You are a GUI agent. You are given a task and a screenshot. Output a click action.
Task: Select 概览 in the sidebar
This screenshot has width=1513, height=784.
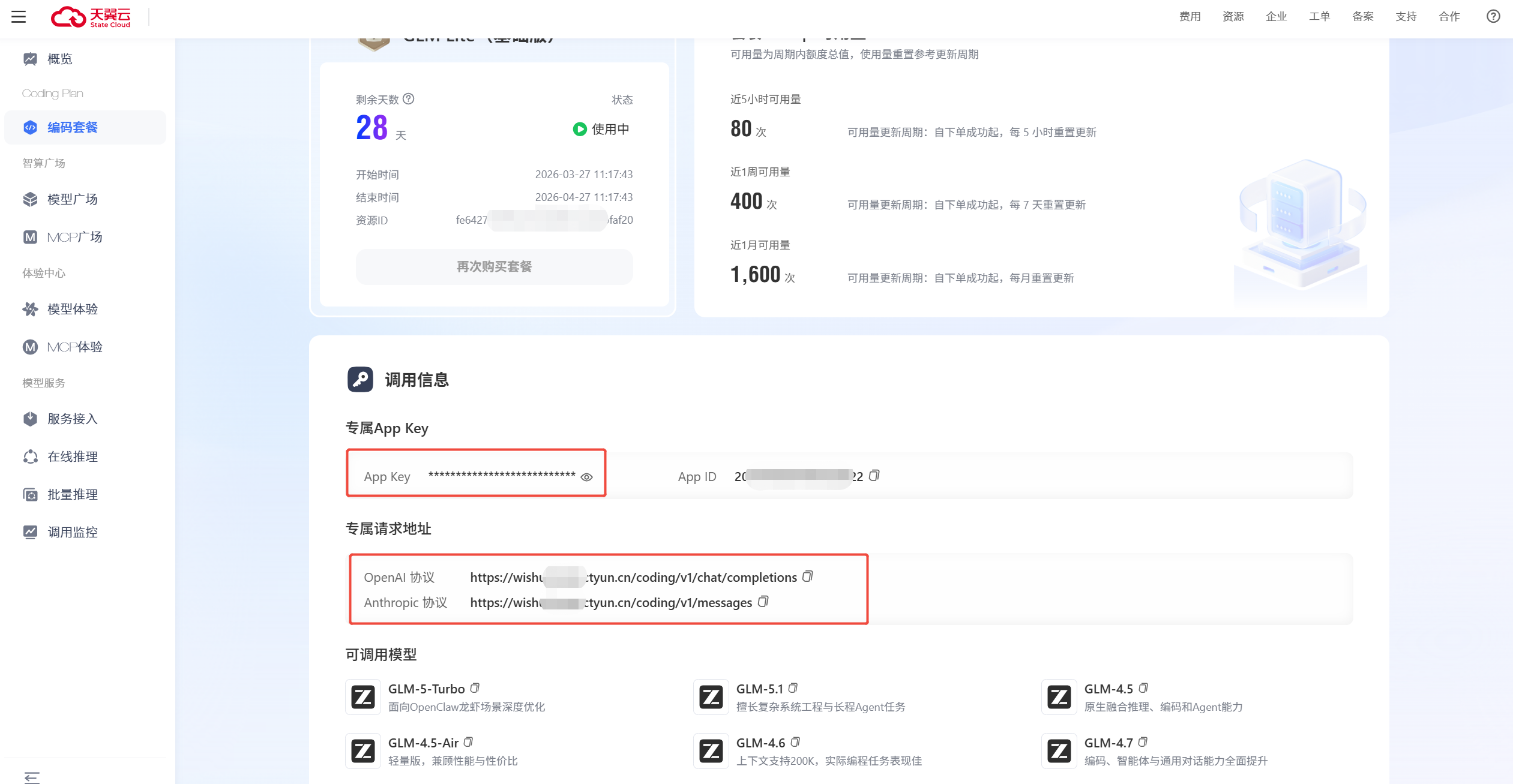click(59, 59)
